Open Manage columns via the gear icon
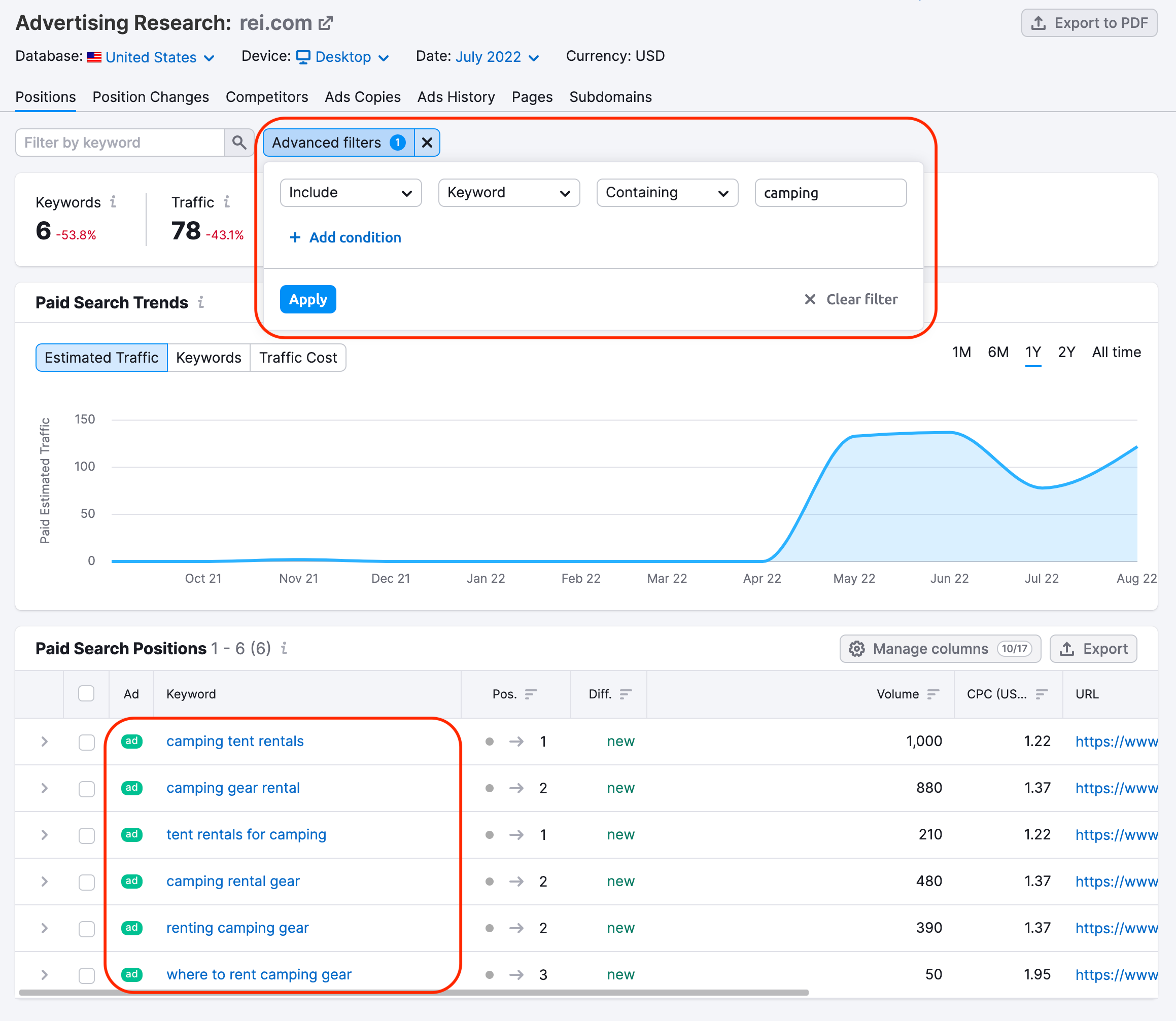Image resolution: width=1176 pixels, height=1021 pixels. point(857,648)
